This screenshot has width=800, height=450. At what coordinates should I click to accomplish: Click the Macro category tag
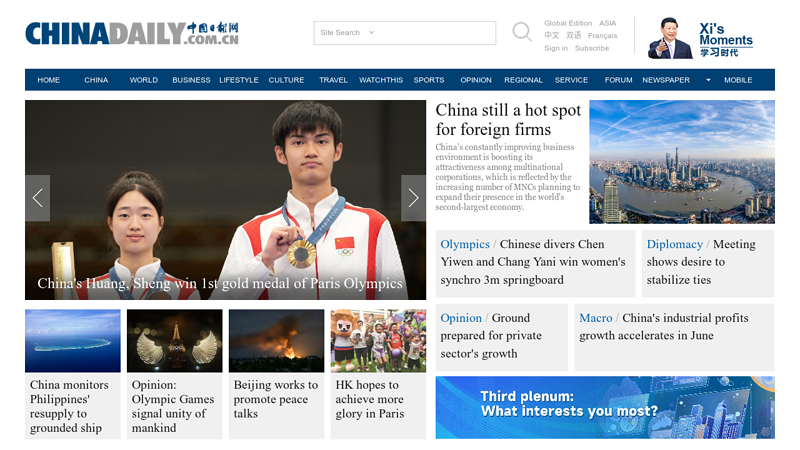595,318
